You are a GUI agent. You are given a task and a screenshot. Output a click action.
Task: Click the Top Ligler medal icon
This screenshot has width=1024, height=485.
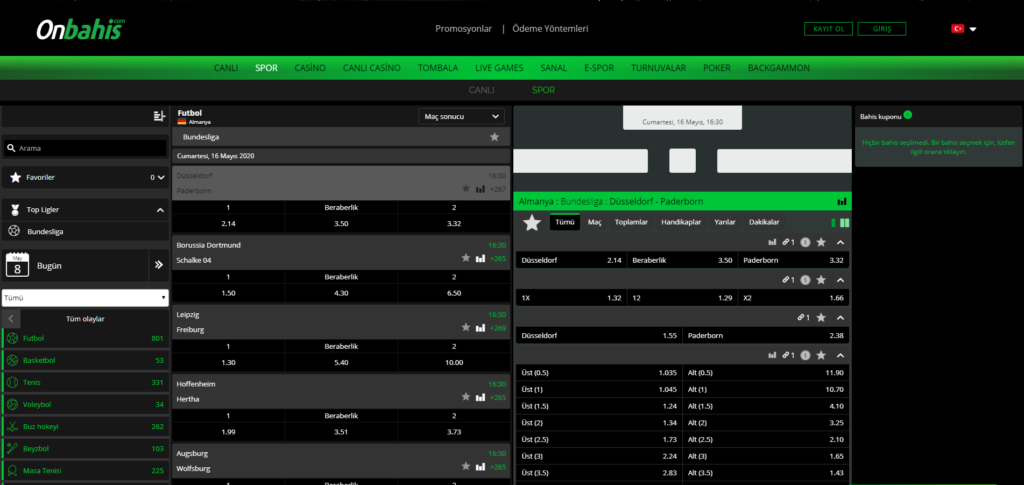pos(15,210)
